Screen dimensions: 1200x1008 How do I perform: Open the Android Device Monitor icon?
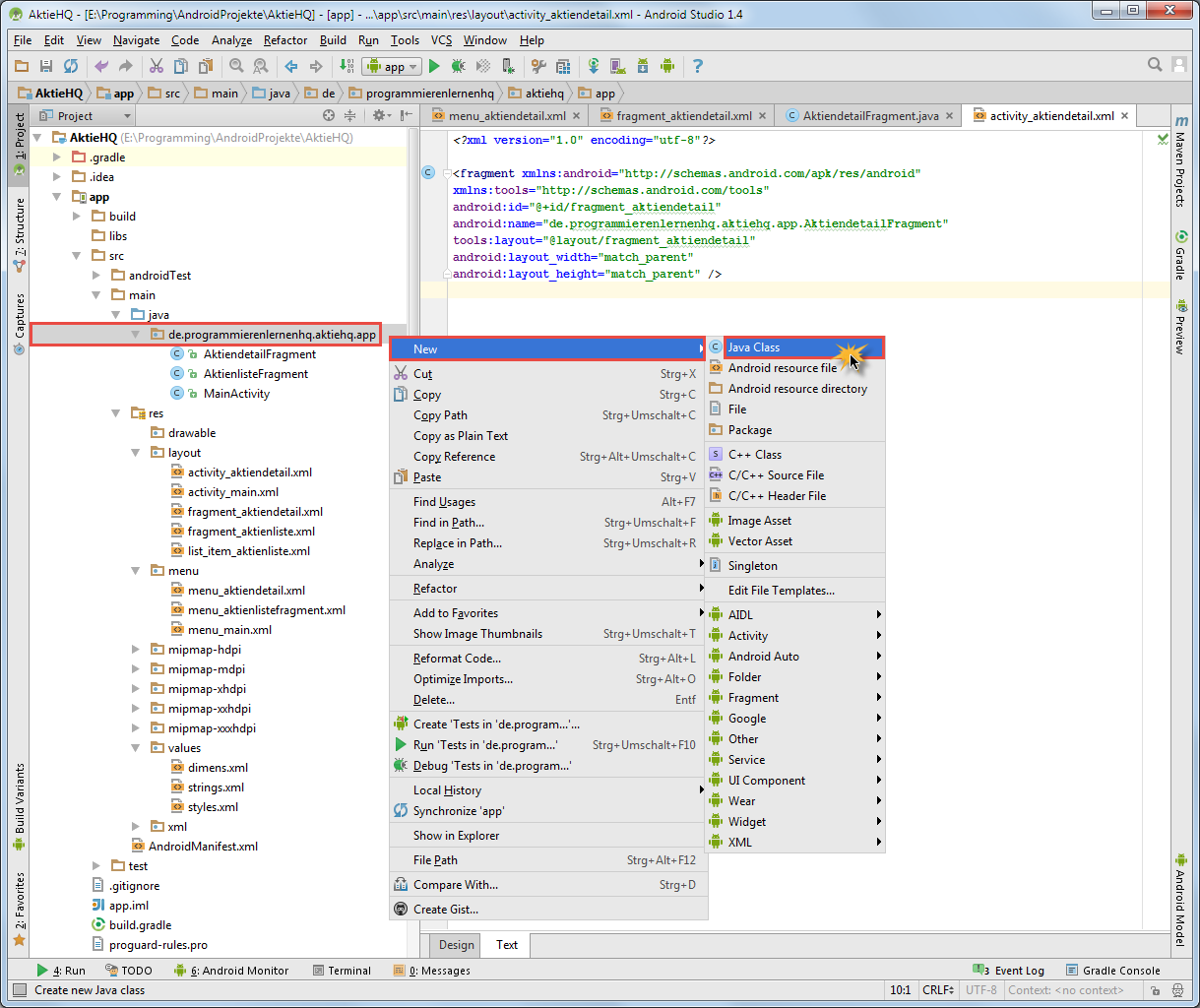[667, 66]
